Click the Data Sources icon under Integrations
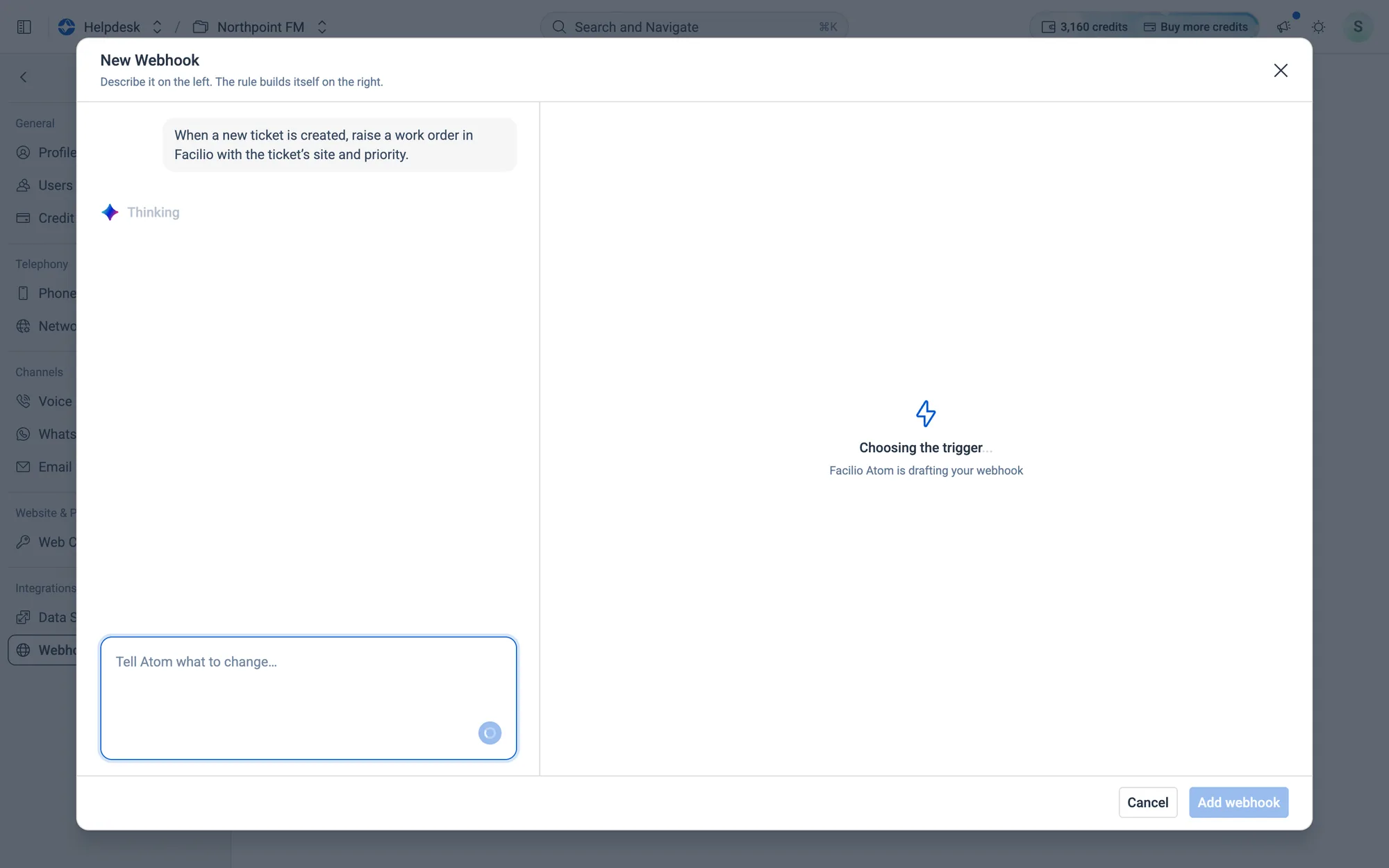The height and width of the screenshot is (868, 1389). click(24, 617)
